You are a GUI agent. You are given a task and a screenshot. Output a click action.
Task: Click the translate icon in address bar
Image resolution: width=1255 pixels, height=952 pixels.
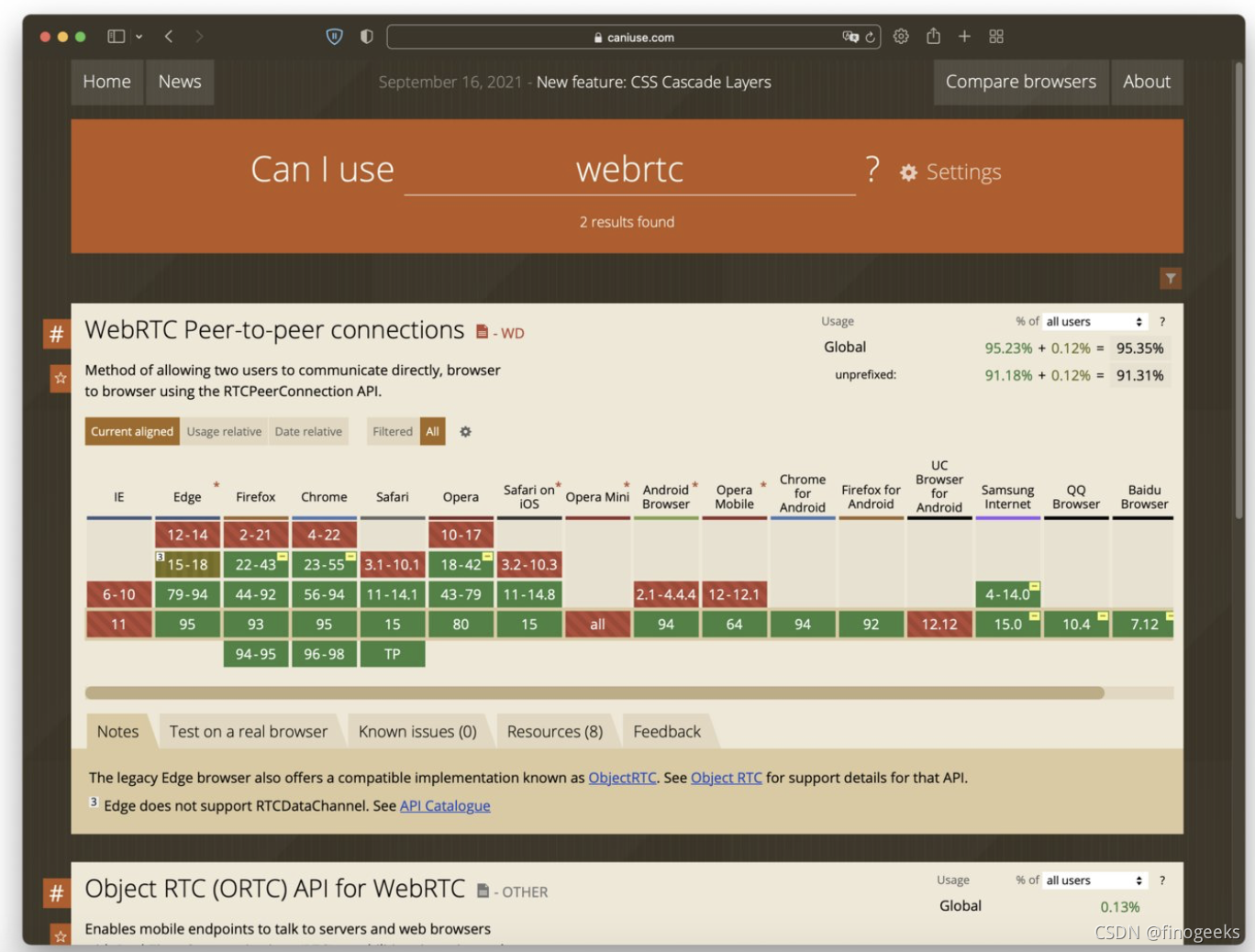(850, 37)
